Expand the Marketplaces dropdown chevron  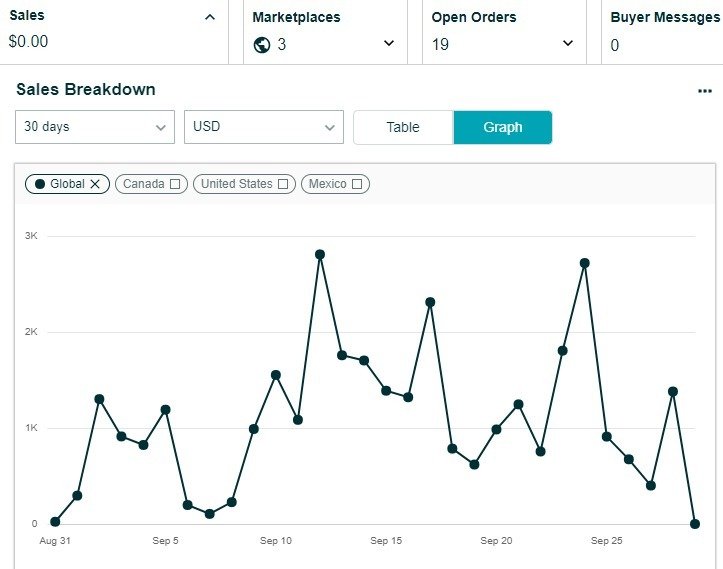(x=389, y=44)
